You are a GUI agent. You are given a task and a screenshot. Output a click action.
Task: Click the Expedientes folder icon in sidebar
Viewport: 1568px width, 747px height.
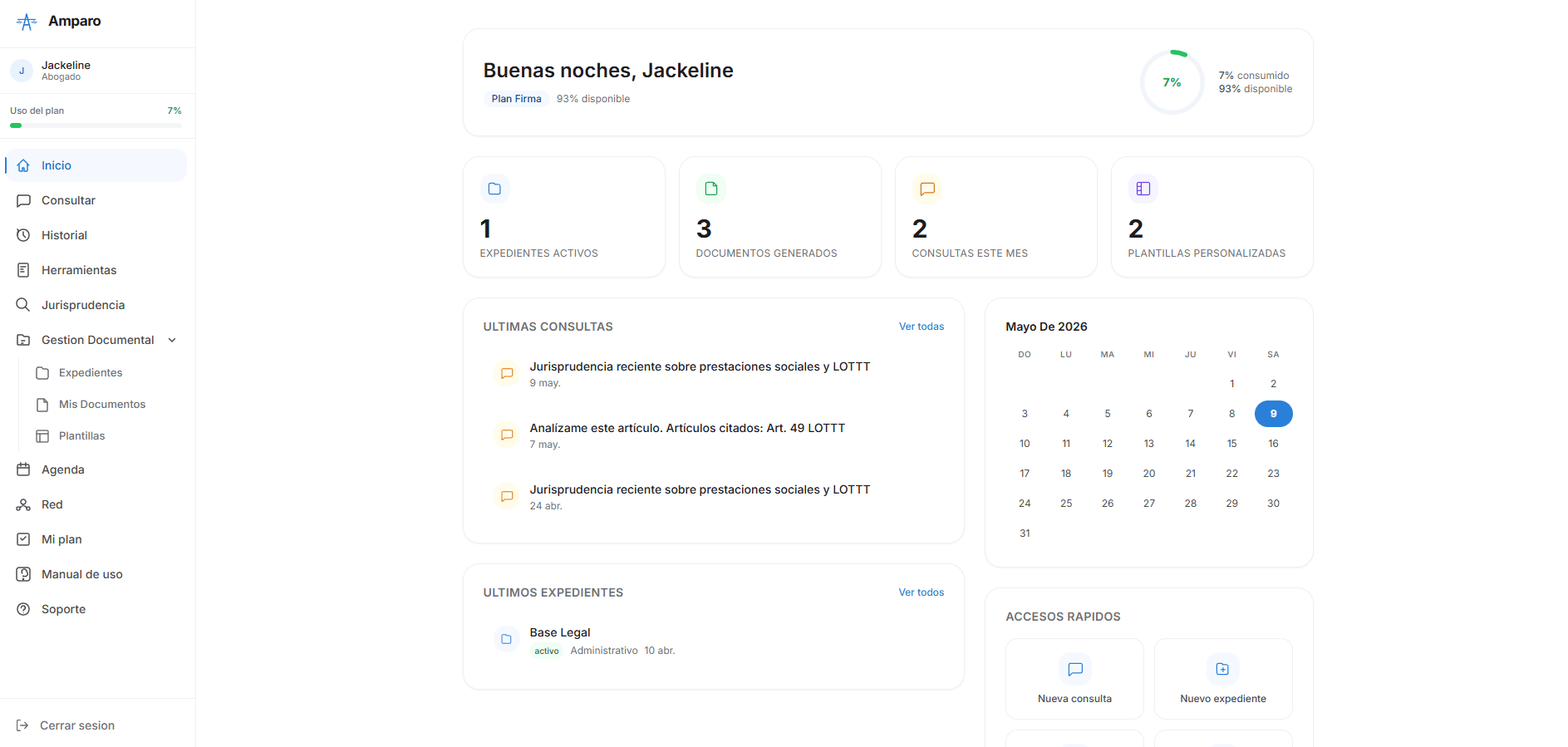tap(42, 373)
